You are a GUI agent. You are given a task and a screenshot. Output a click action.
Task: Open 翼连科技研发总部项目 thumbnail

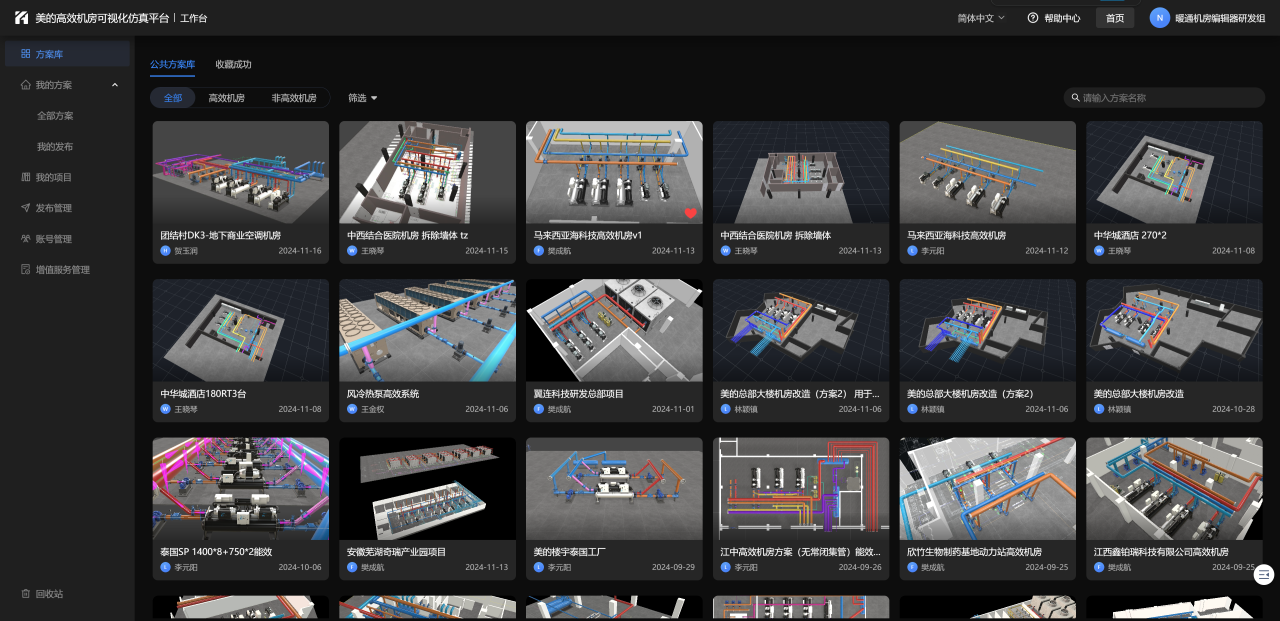614,330
